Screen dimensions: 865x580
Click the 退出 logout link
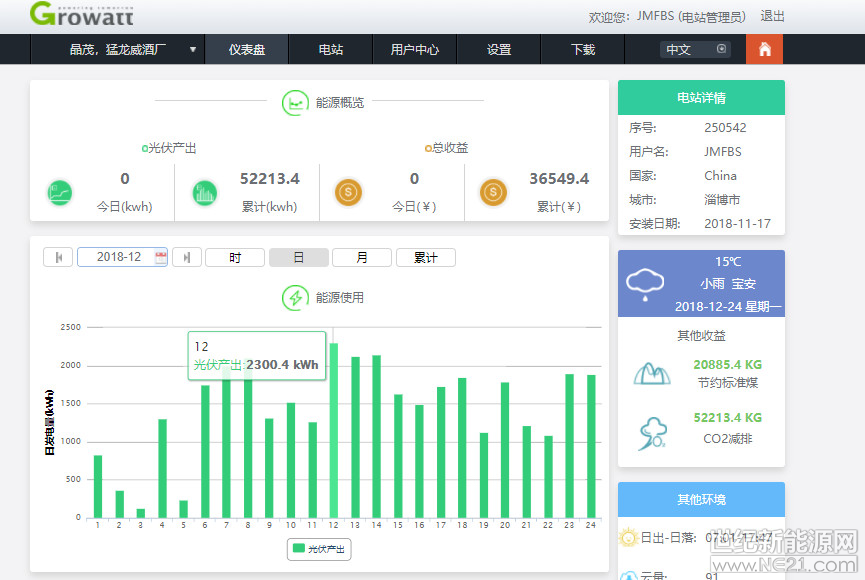(772, 16)
